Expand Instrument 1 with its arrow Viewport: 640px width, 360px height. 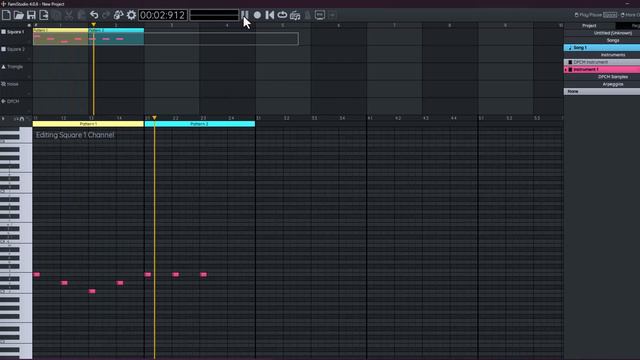(x=566, y=70)
